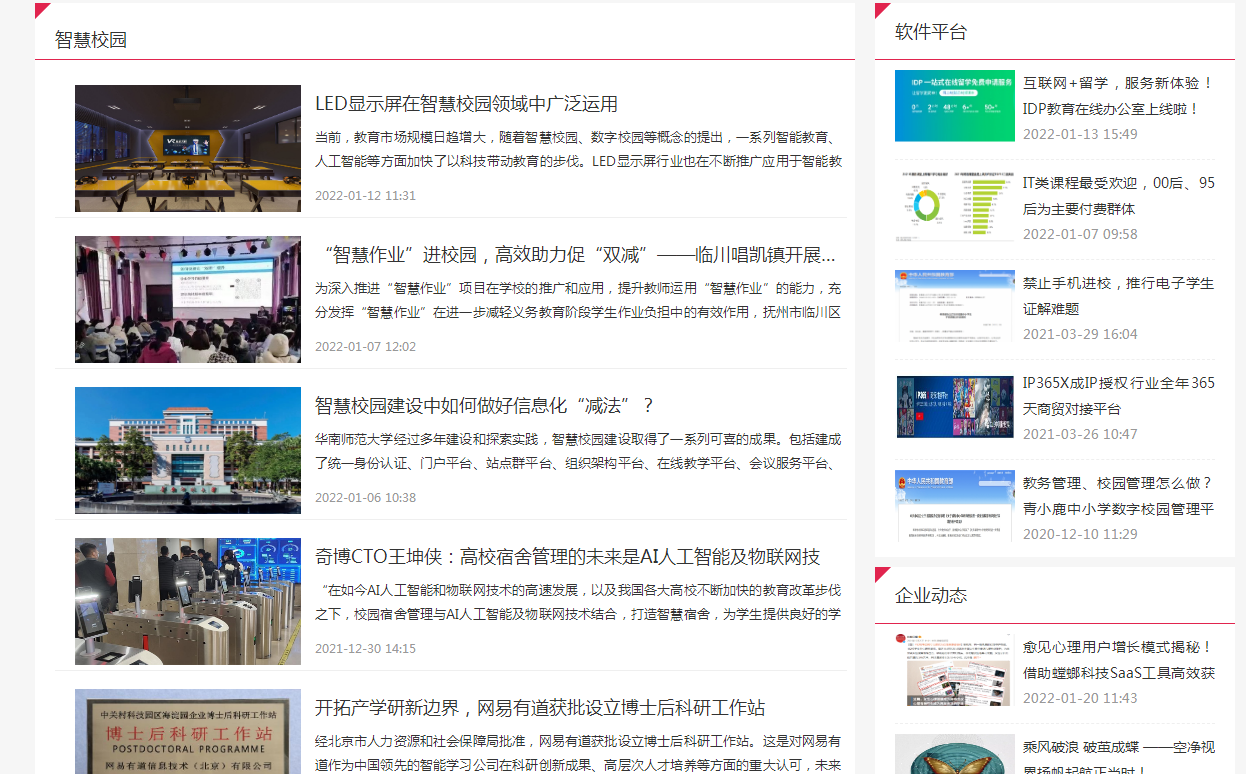
Task: Click the dormitory turnstile gates thumbnail
Action: point(188,601)
